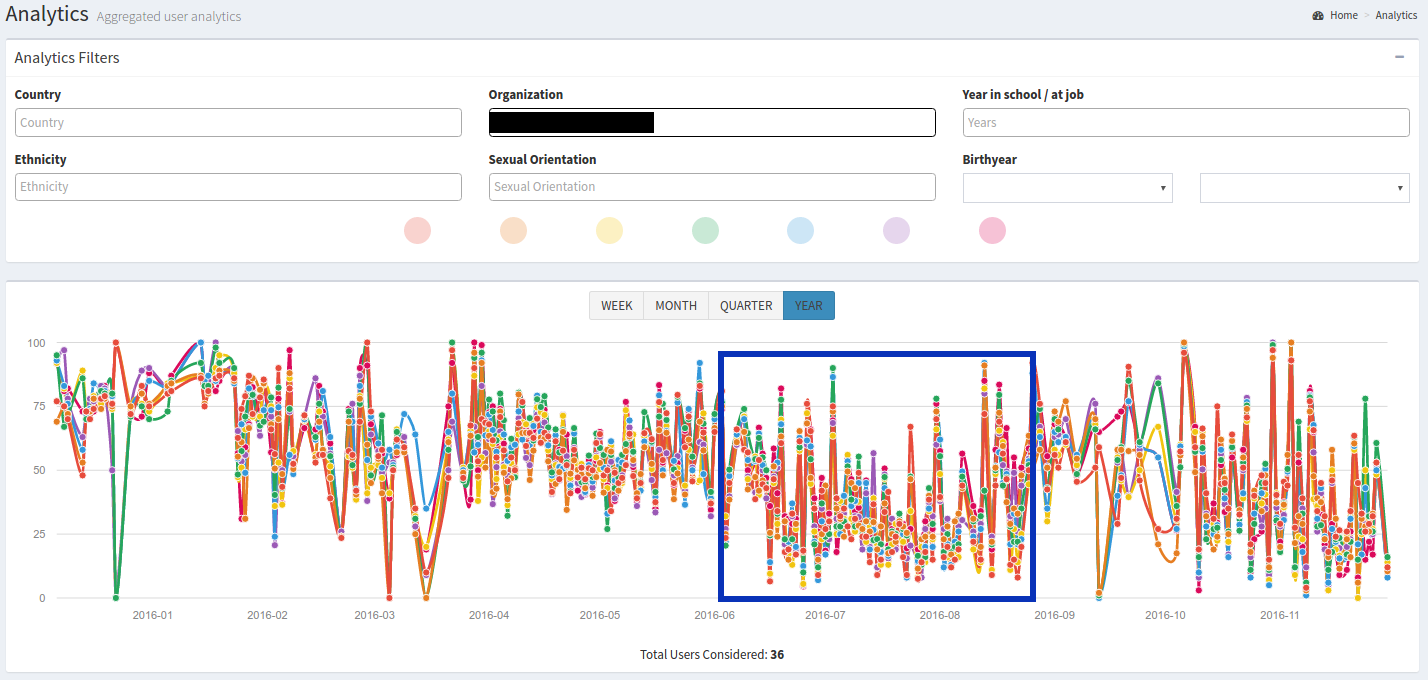This screenshot has width=1428, height=680.
Task: Select the YEAR range button
Action: pos(809,305)
